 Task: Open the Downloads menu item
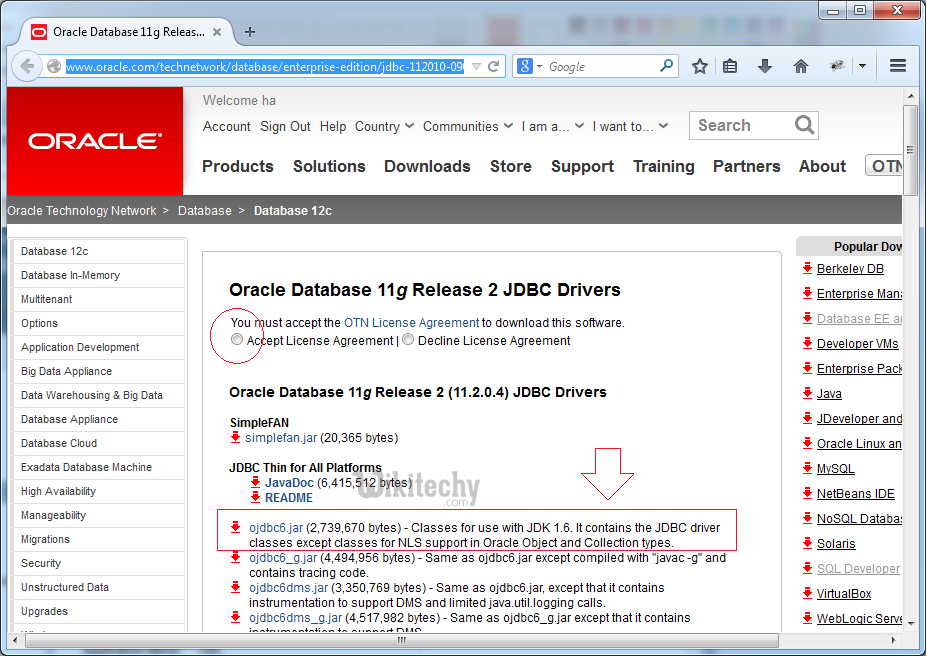[427, 167]
